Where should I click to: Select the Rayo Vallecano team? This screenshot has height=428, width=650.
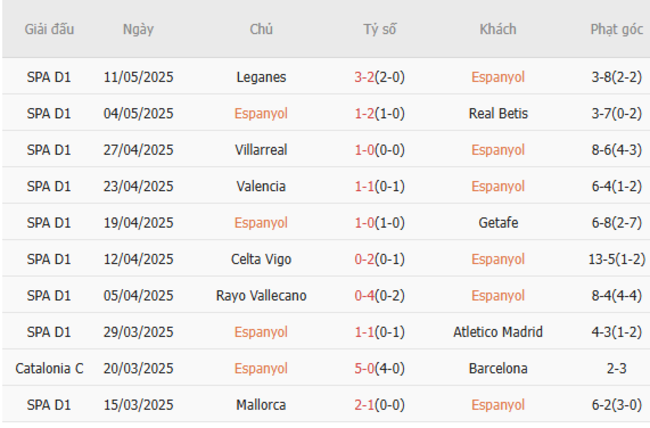(x=261, y=296)
